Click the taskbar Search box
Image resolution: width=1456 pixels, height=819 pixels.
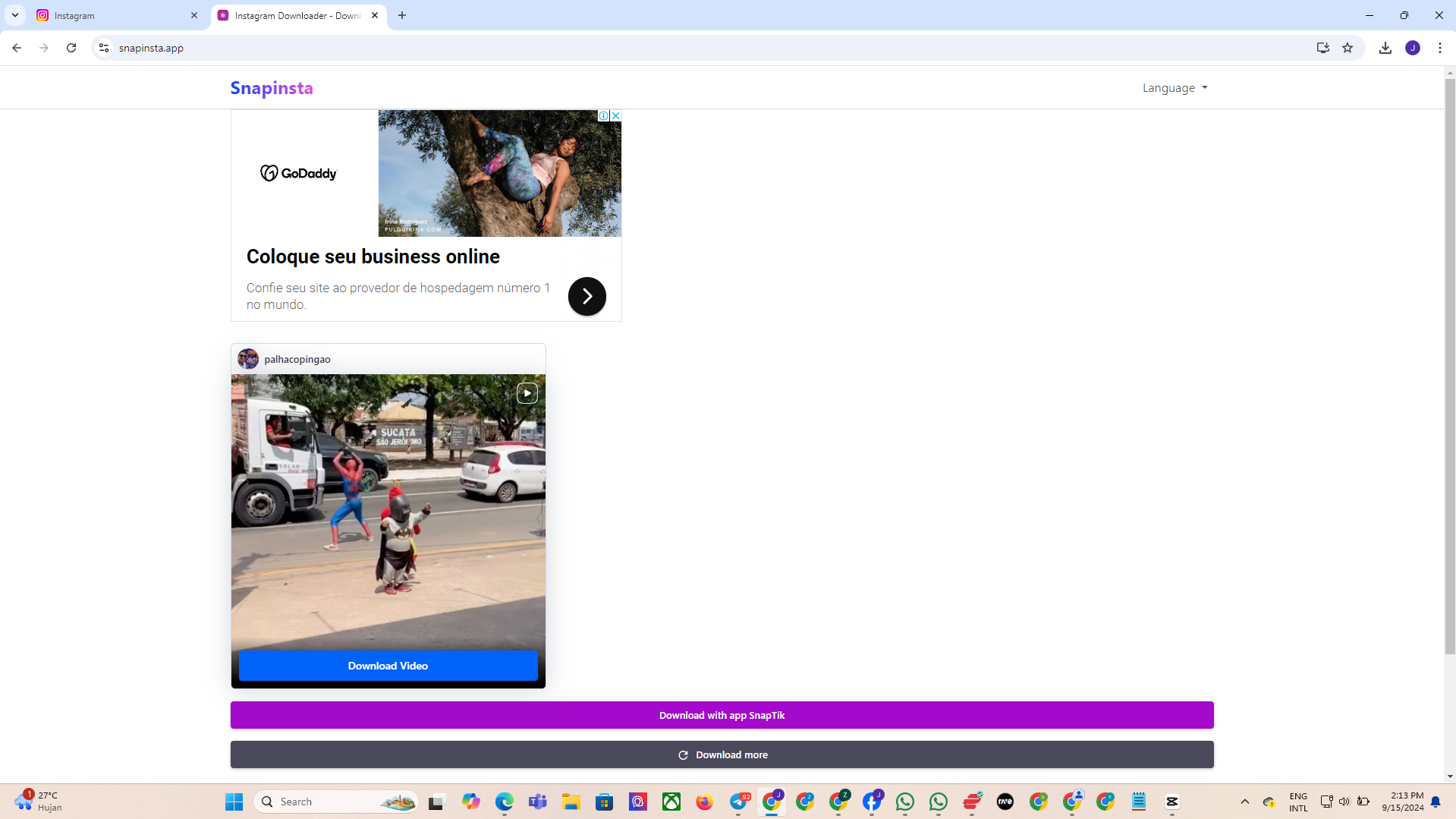pyautogui.click(x=337, y=802)
